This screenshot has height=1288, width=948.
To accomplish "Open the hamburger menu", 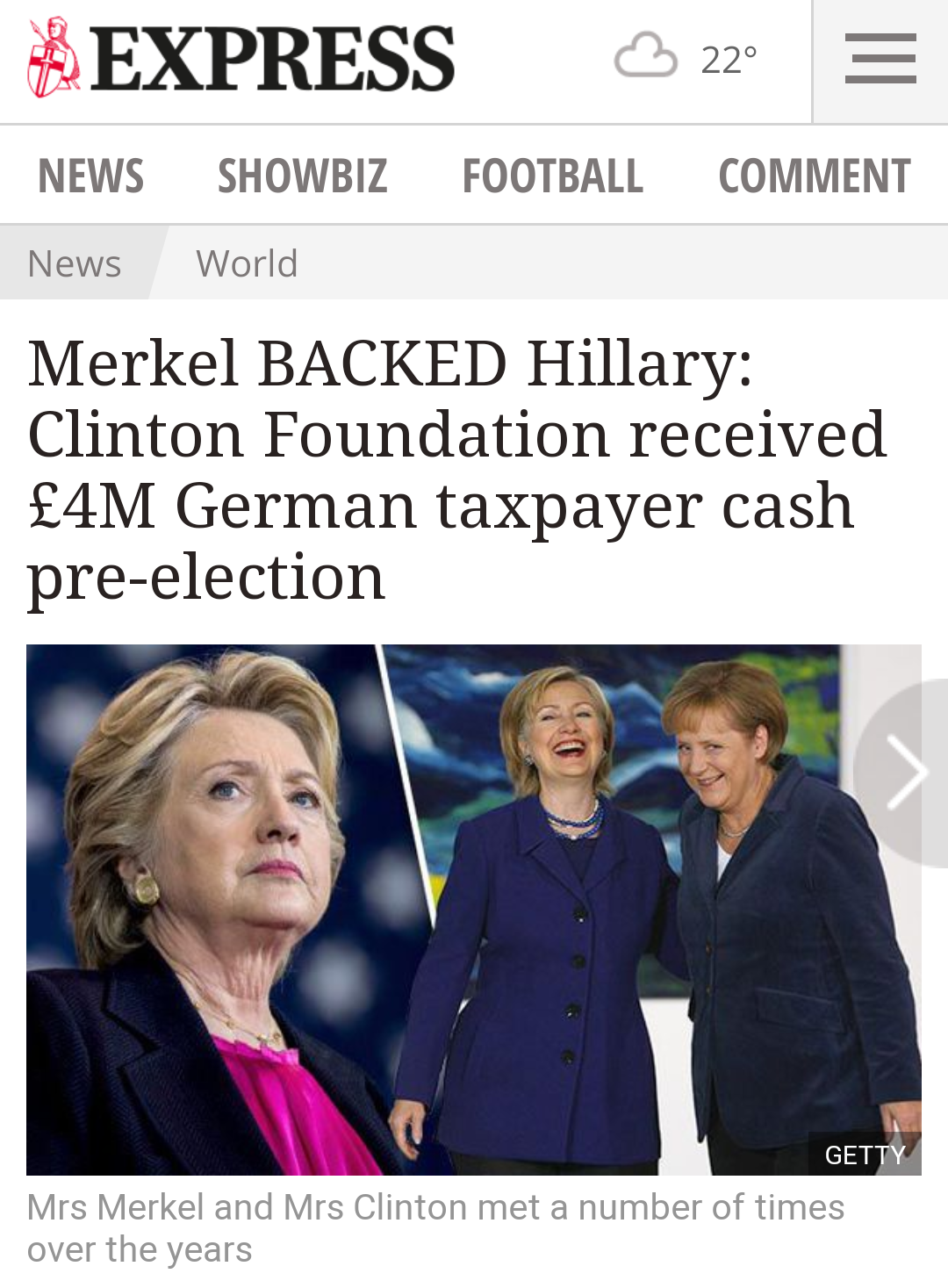I will coord(880,59).
